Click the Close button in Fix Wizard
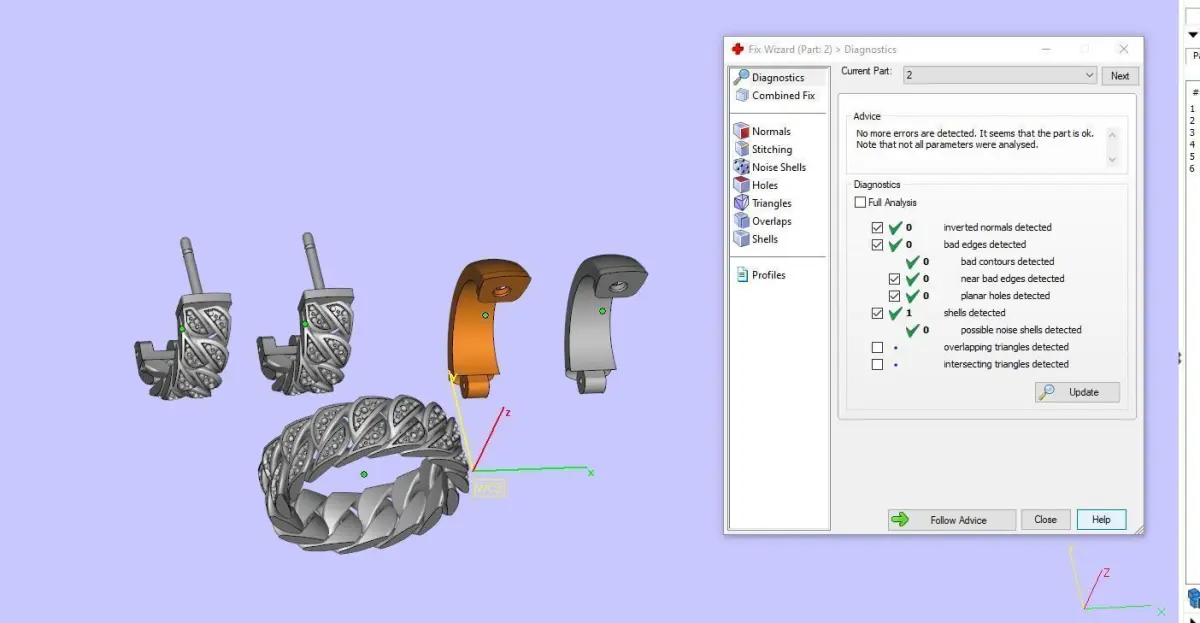The height and width of the screenshot is (623, 1200). click(1045, 520)
